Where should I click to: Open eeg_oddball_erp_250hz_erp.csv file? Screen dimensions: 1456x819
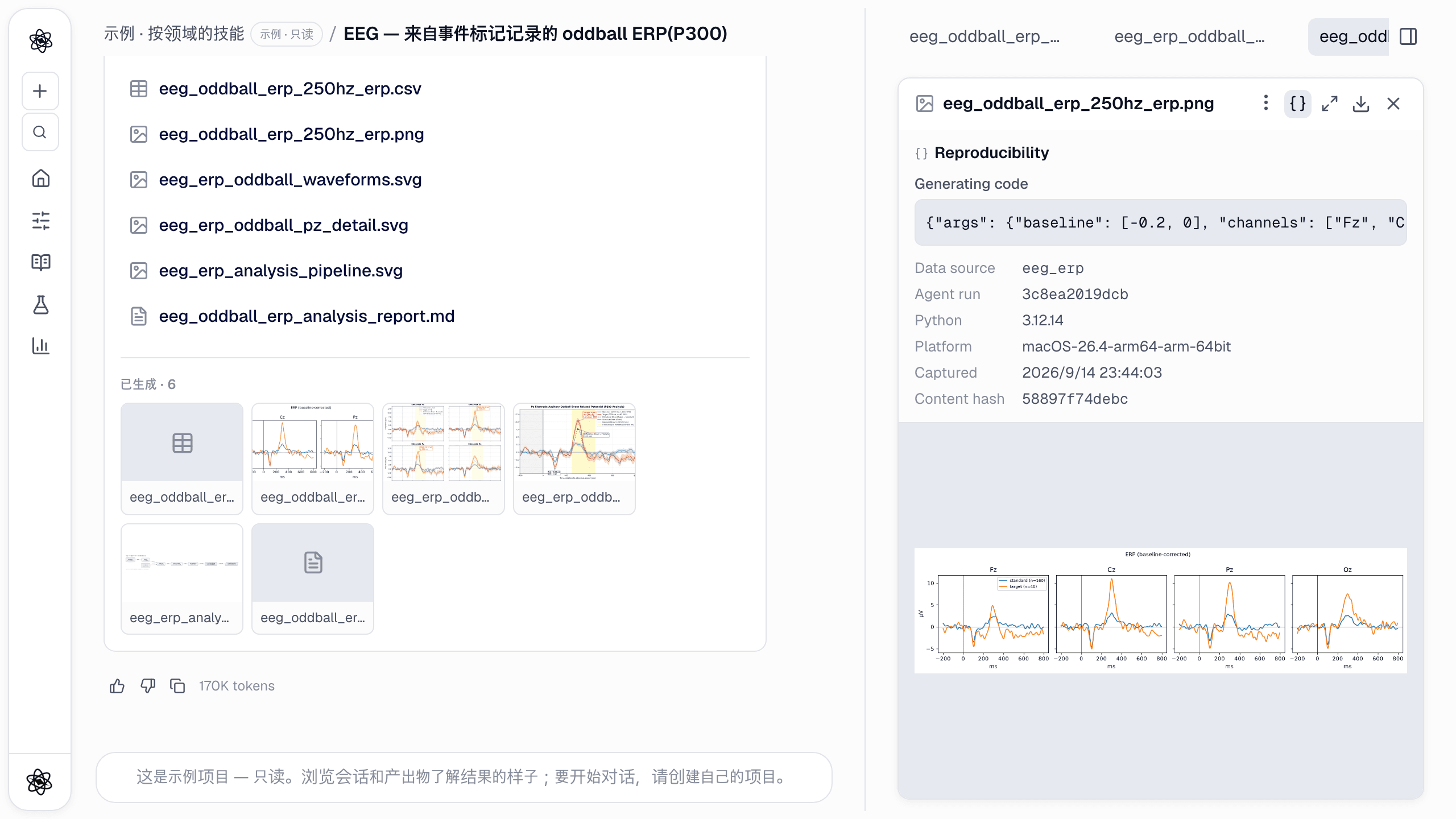point(290,89)
